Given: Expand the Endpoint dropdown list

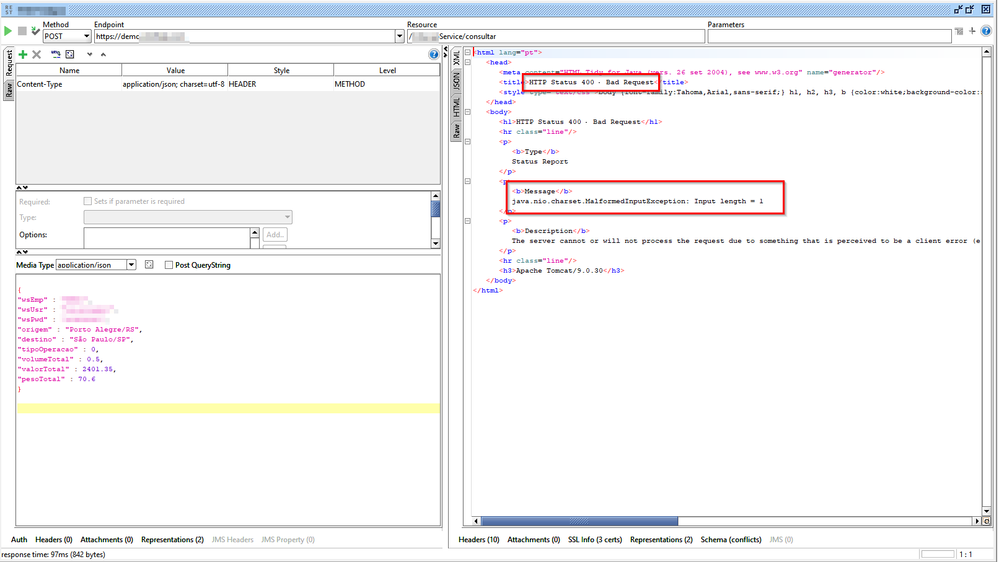Looking at the screenshot, I should pos(399,37).
